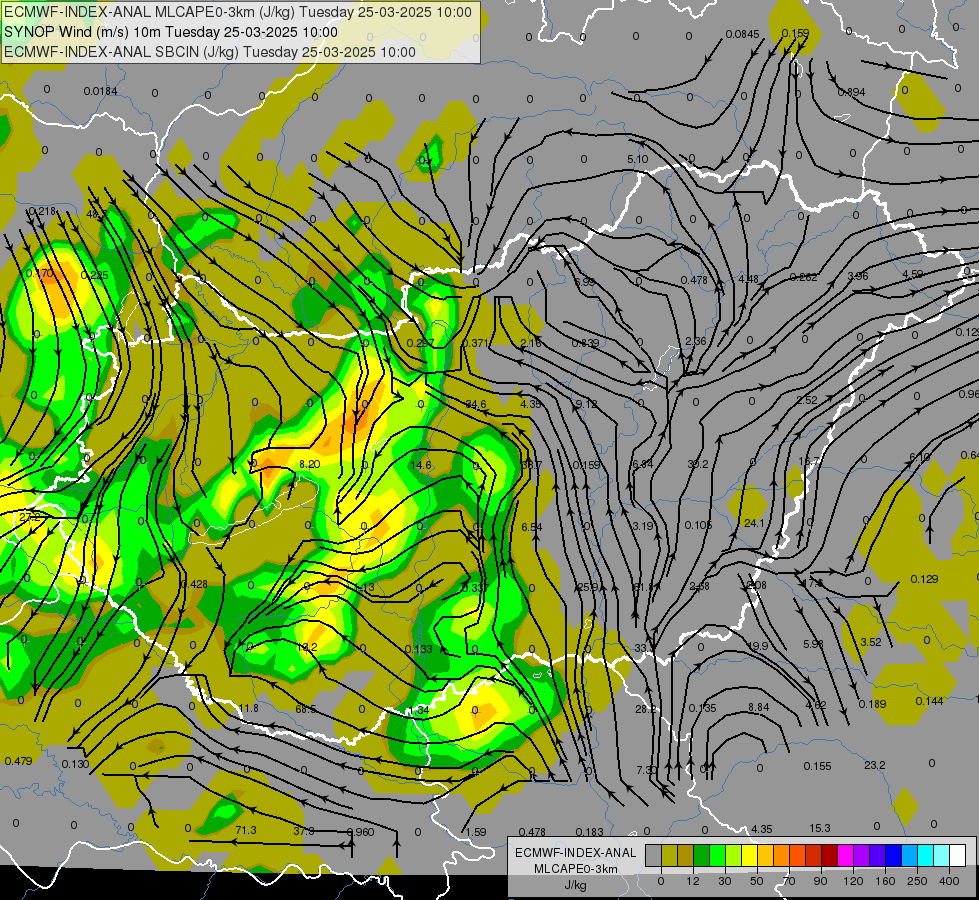Image resolution: width=979 pixels, height=900 pixels.
Task: Click the map value '0.960'
Action: [x=360, y=833]
